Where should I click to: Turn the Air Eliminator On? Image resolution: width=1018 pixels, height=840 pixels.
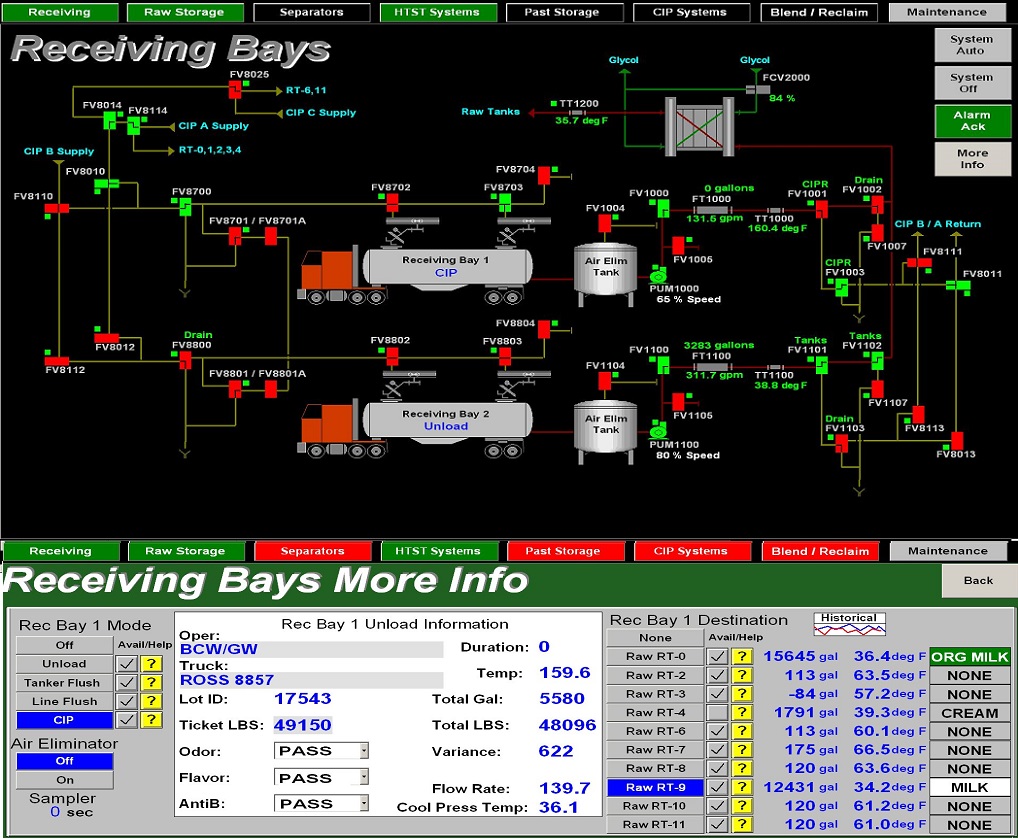[64, 780]
